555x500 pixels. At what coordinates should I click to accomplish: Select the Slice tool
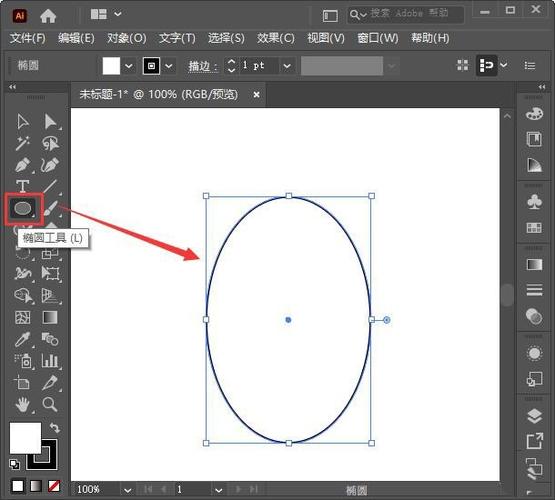50,383
